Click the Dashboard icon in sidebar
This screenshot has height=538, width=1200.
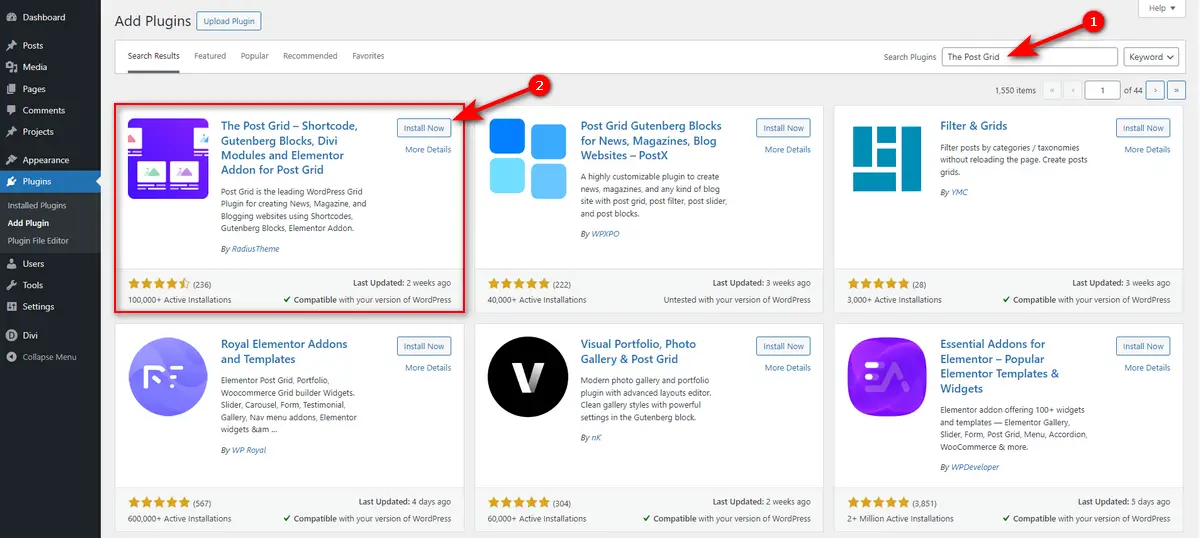pyautogui.click(x=11, y=17)
